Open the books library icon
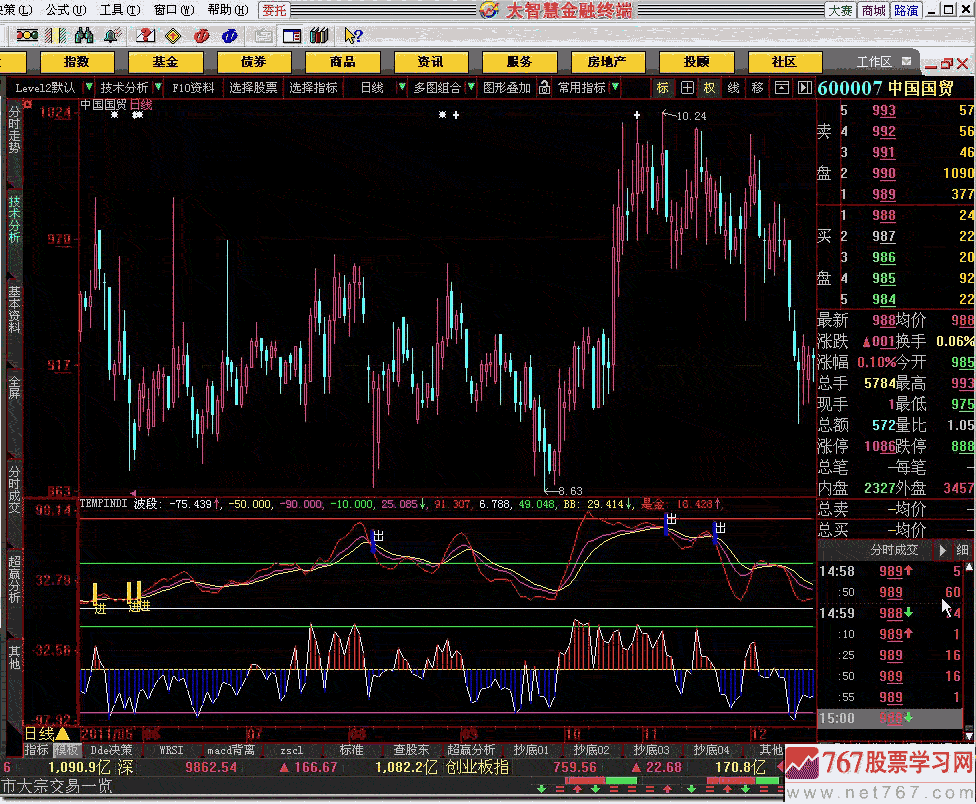The height and width of the screenshot is (804, 976). tap(319, 35)
